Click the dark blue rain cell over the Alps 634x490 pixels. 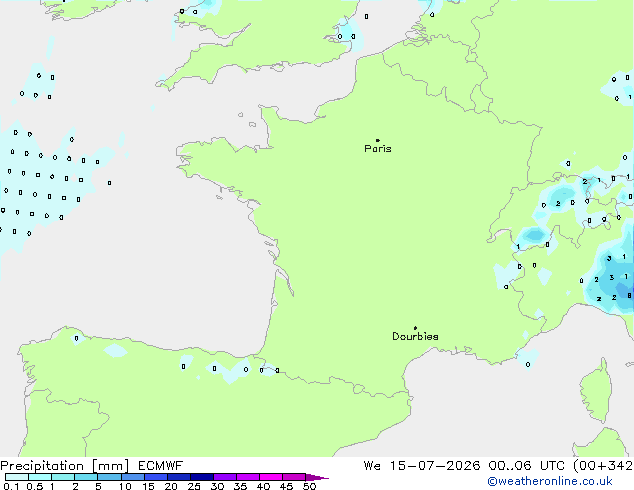(621, 283)
